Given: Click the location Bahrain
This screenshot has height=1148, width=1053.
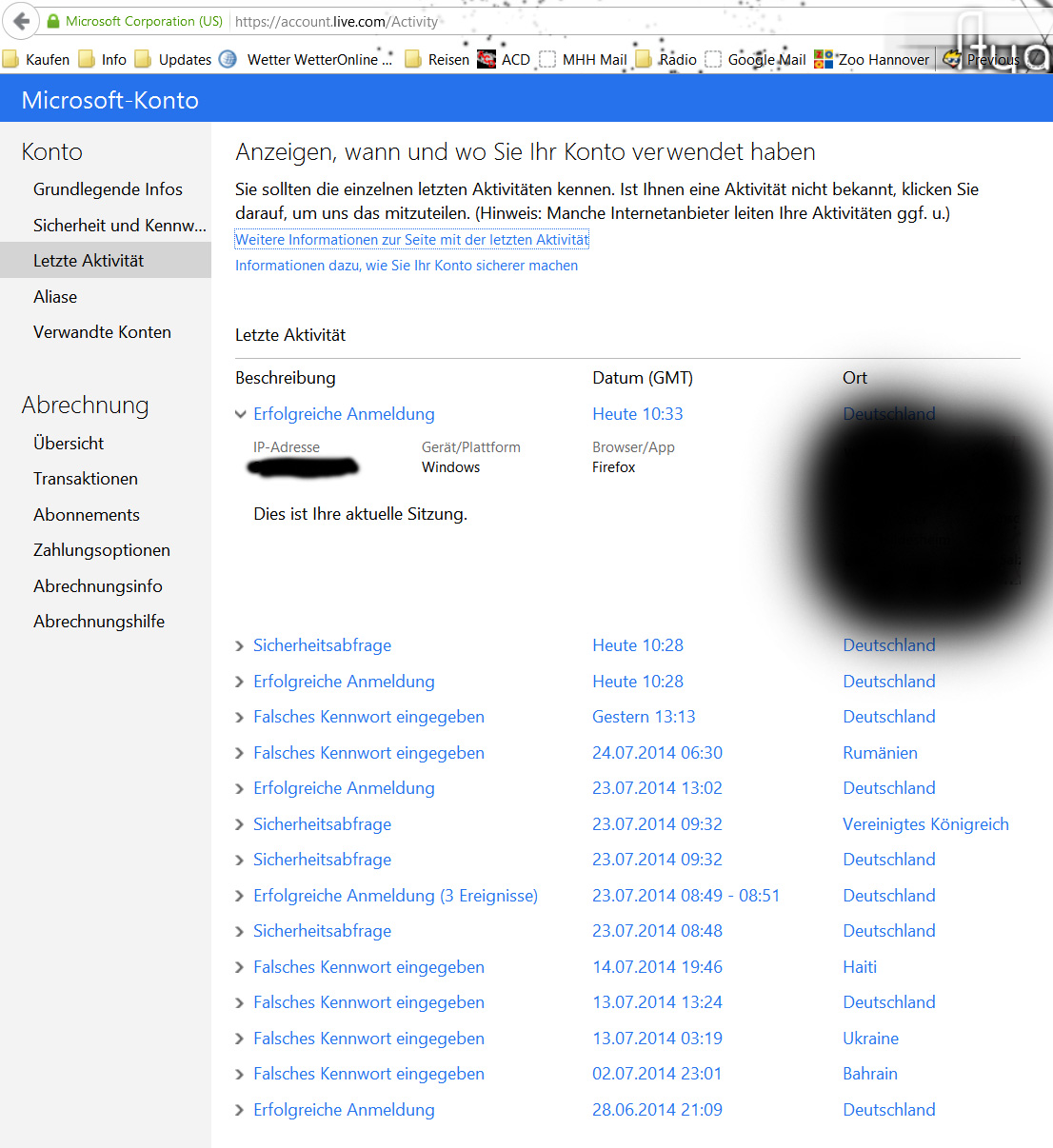Looking at the screenshot, I should 870,1074.
